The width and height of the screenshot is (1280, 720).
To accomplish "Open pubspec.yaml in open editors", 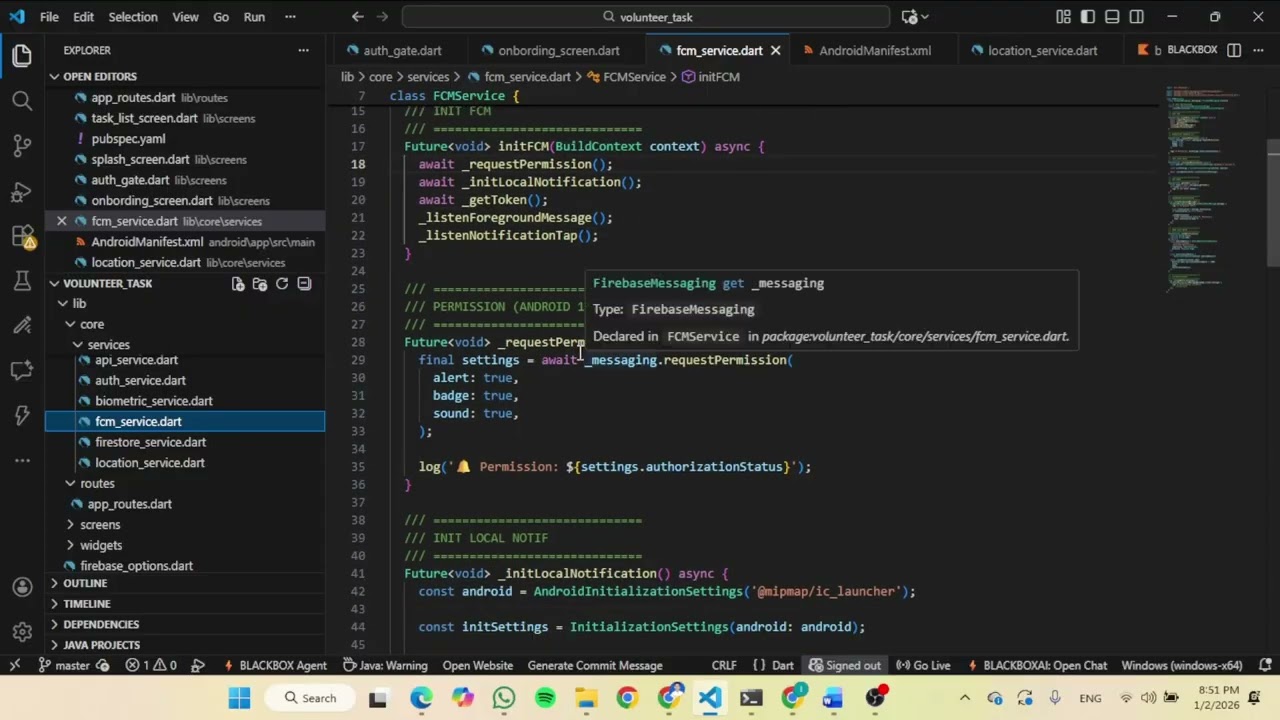I will click(128, 139).
